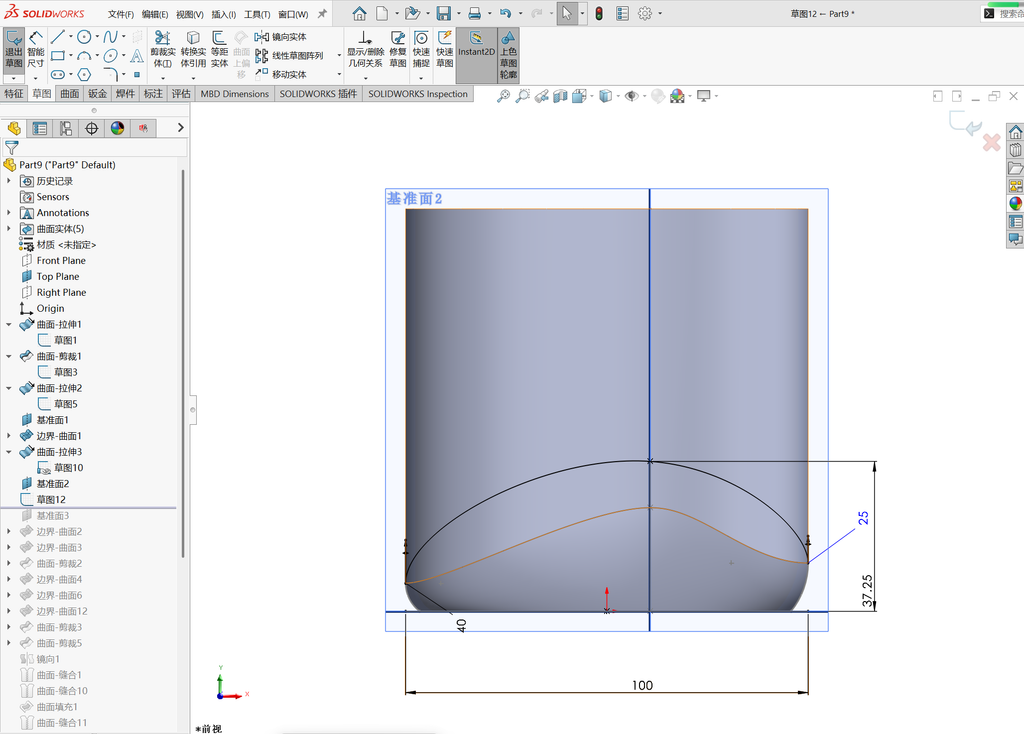Open the DimXpertManager tab
The height and width of the screenshot is (734, 1024).
[x=91, y=128]
